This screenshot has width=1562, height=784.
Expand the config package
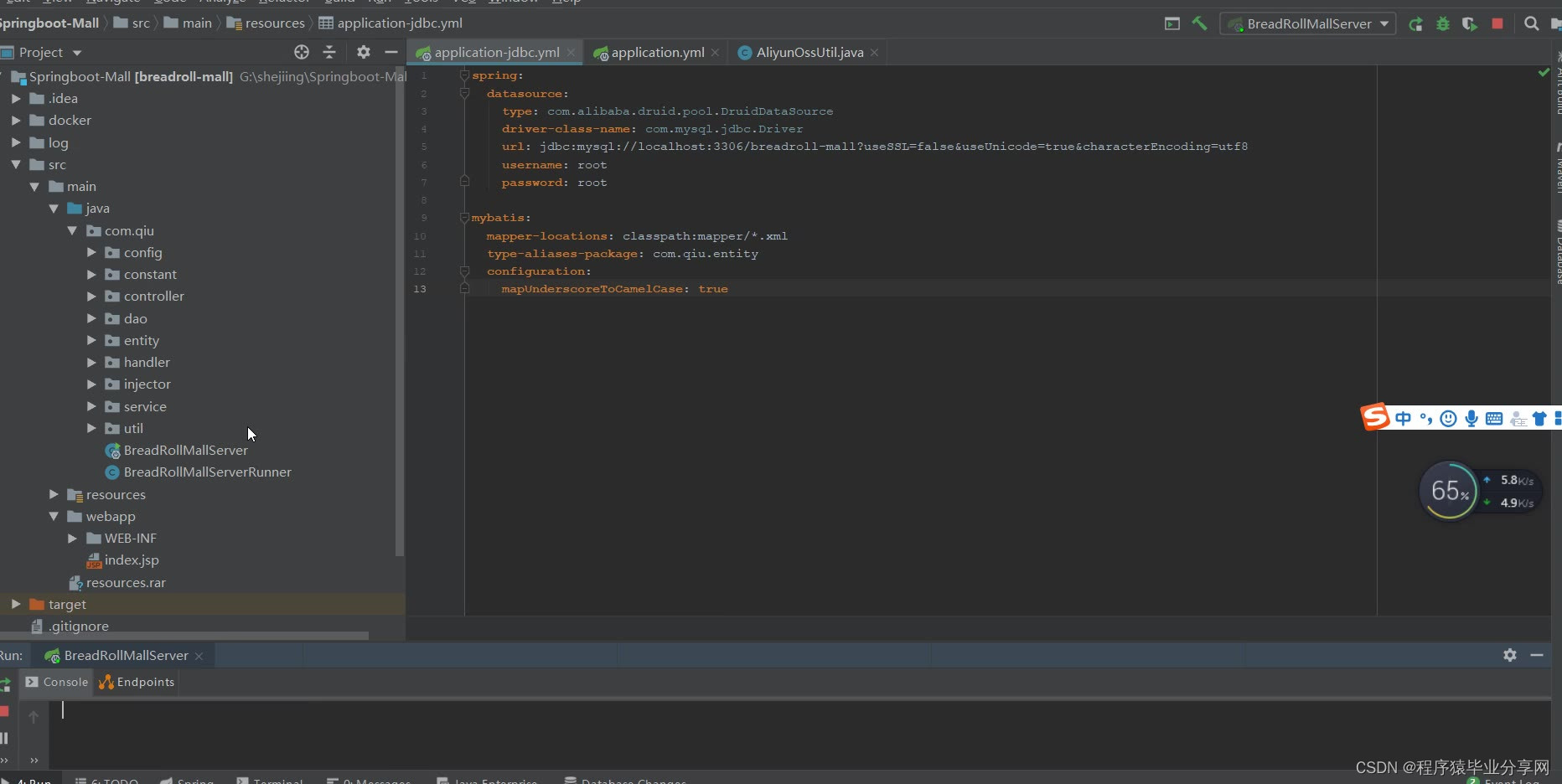coord(91,252)
